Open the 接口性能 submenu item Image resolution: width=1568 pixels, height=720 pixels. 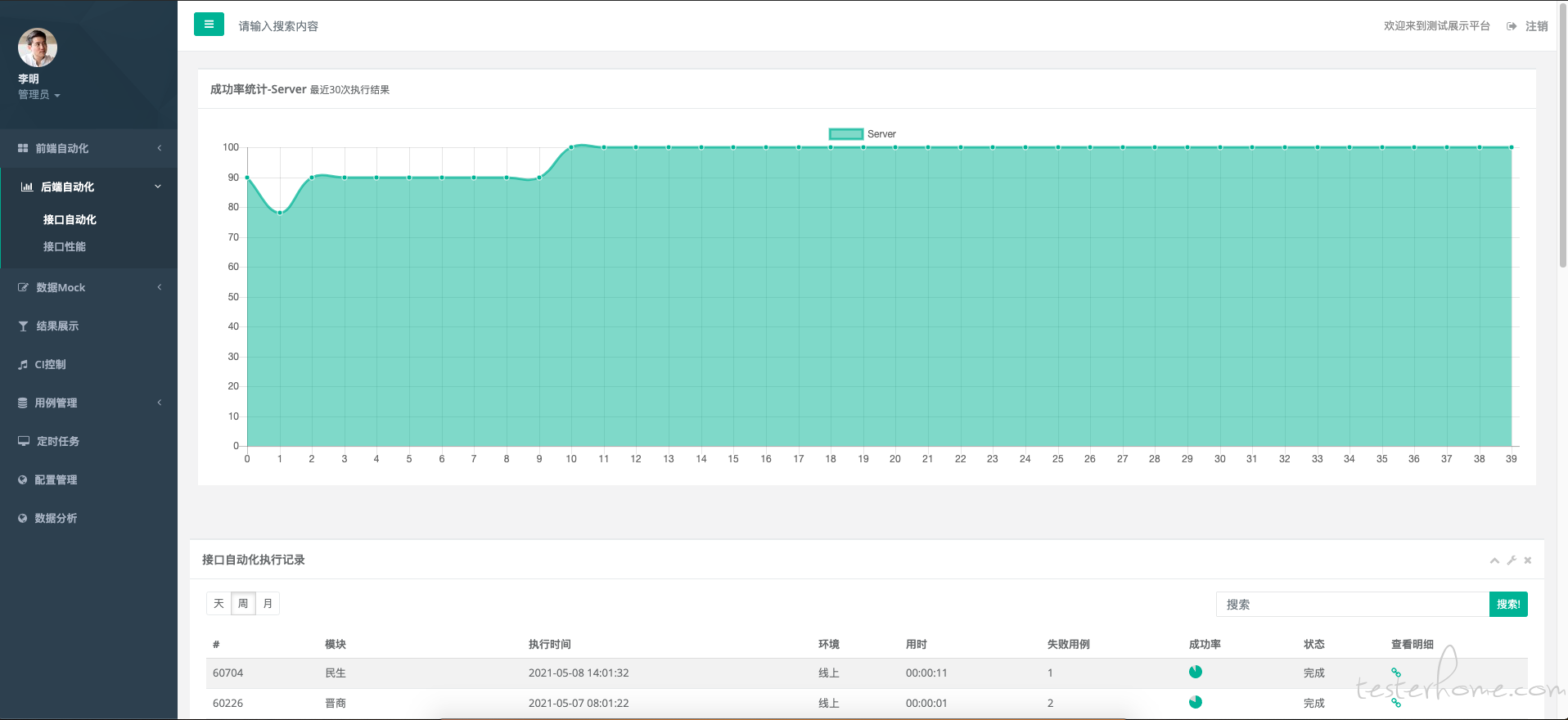pos(65,246)
